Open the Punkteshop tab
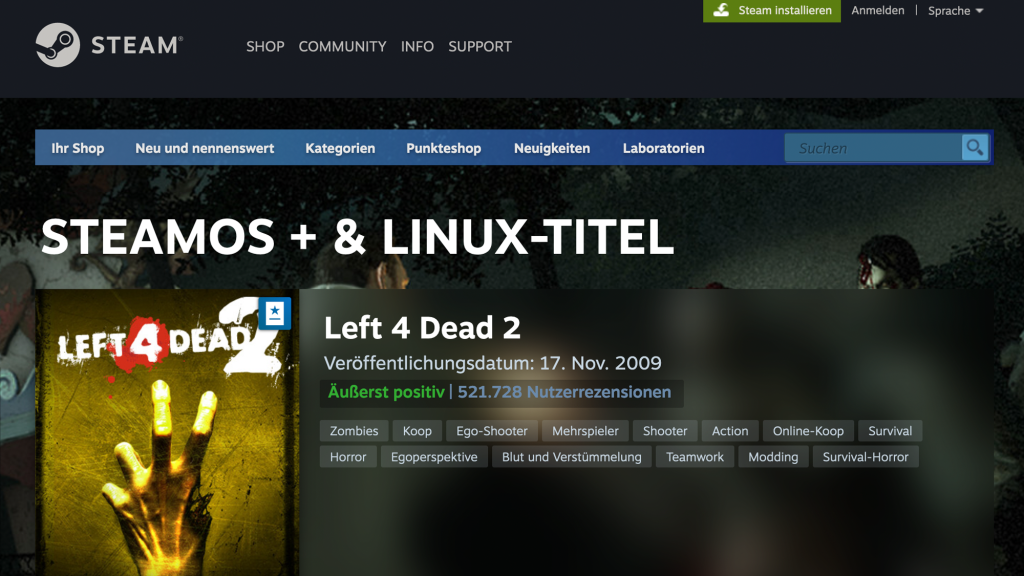Viewport: 1024px width, 576px height. [443, 148]
